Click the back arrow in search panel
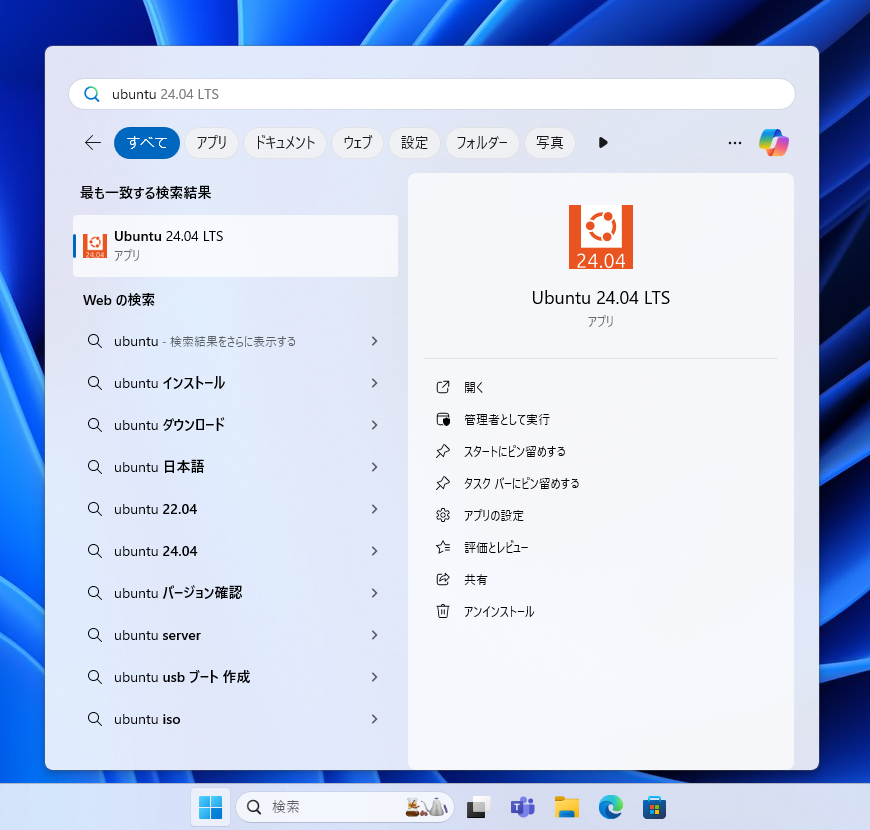870x830 pixels. point(93,143)
